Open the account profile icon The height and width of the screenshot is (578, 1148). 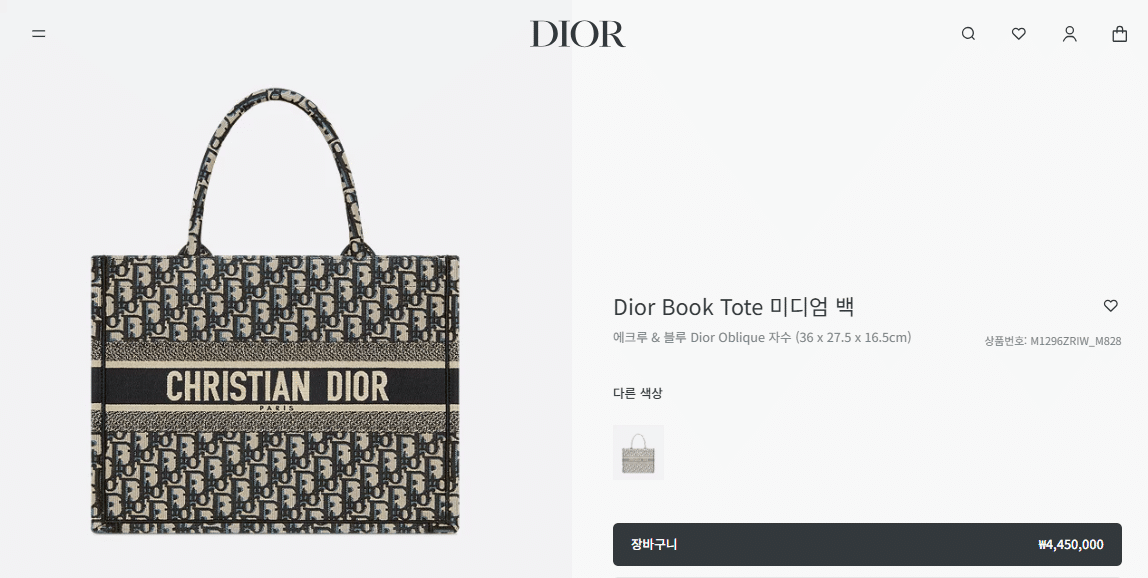click(1070, 34)
